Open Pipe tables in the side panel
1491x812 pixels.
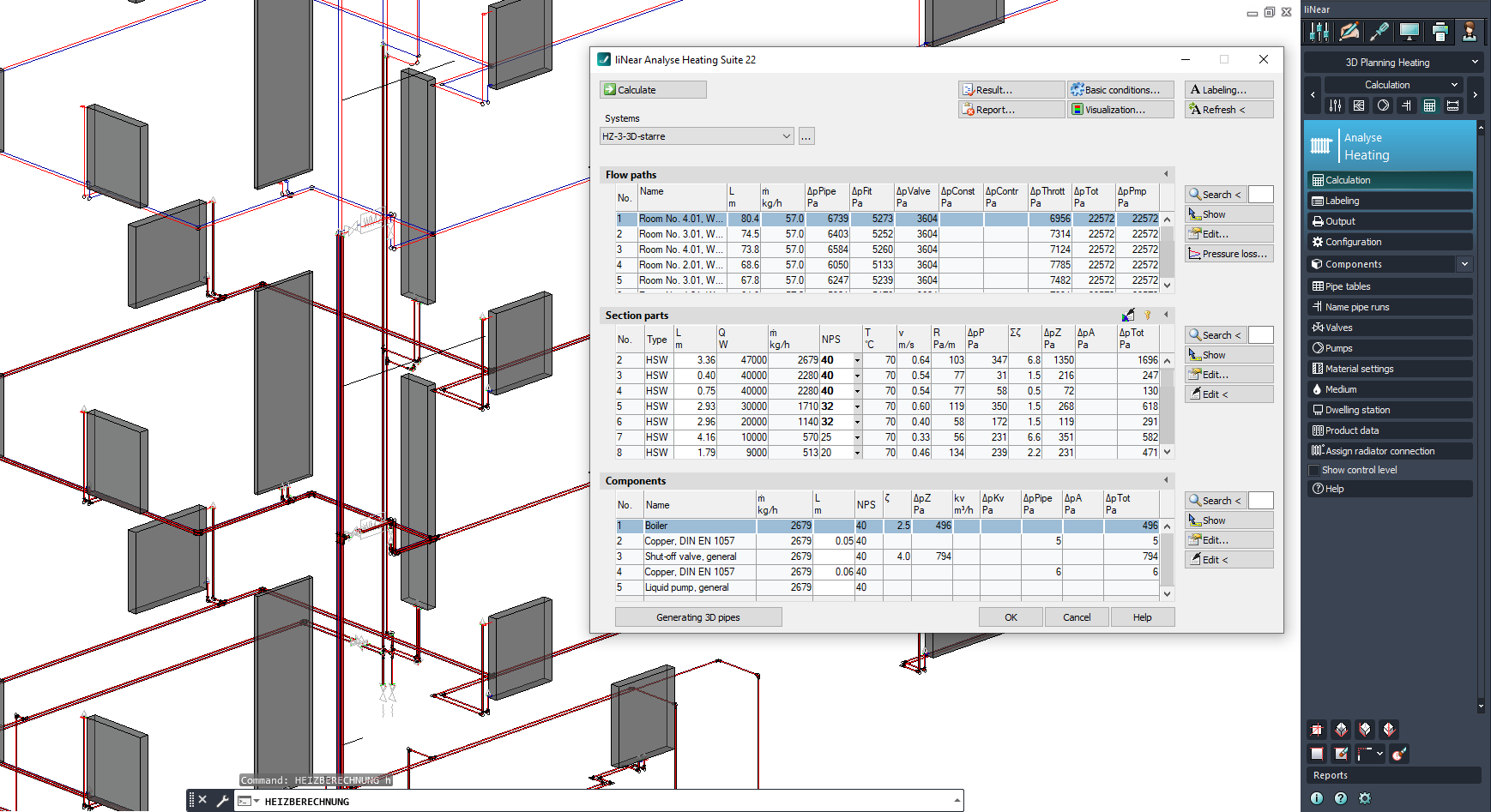(1347, 286)
